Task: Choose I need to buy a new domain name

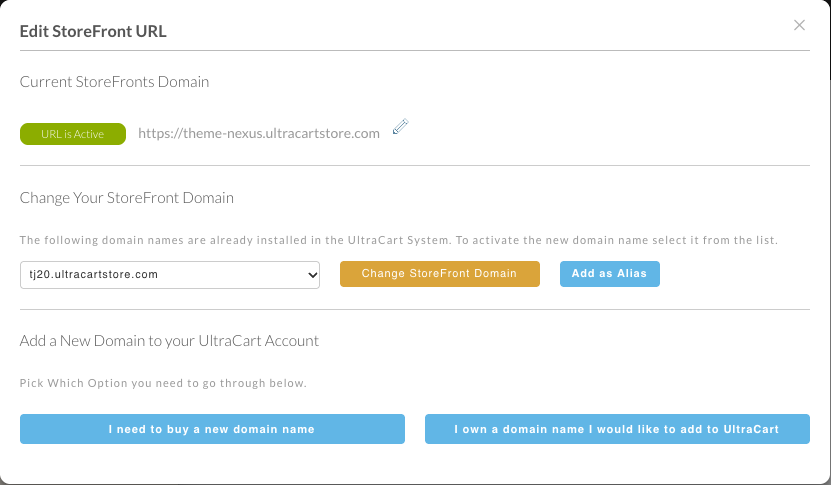Action: point(212,429)
